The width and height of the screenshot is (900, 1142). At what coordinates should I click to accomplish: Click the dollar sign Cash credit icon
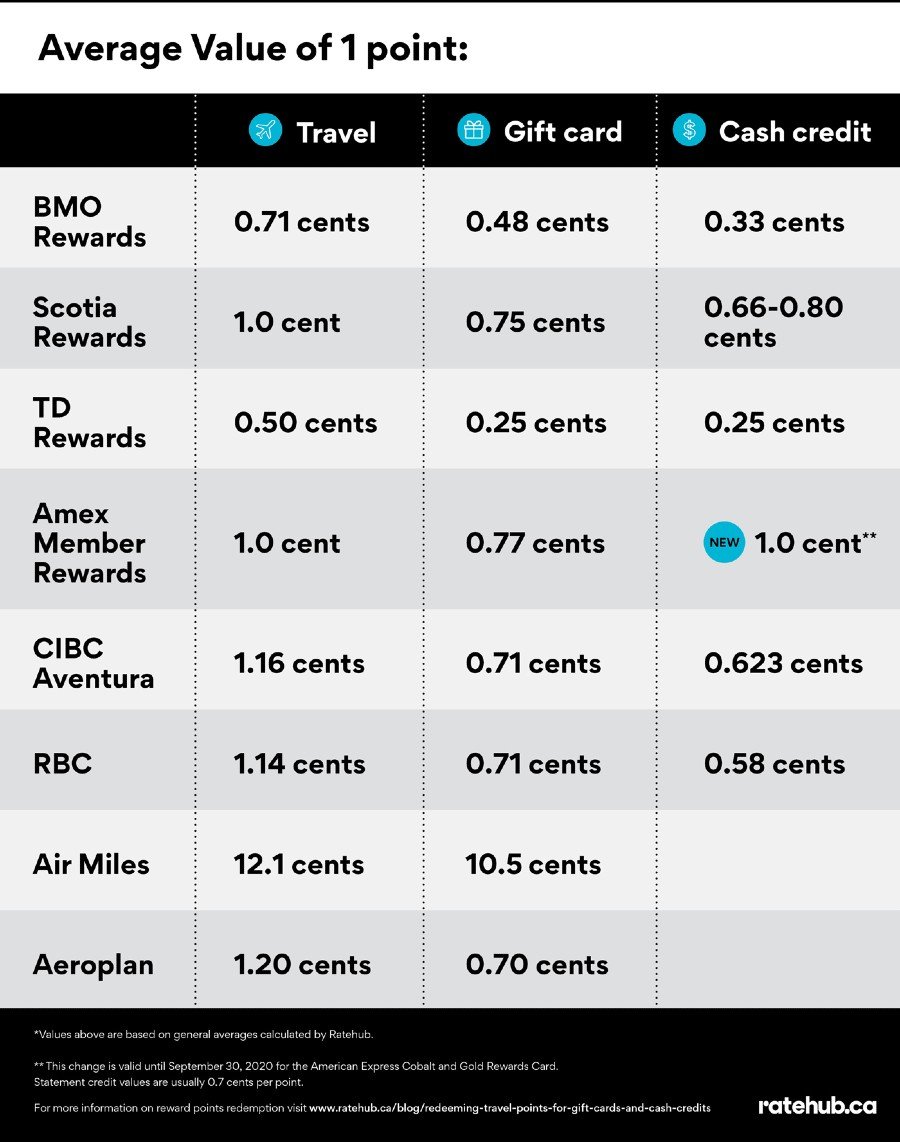point(689,130)
